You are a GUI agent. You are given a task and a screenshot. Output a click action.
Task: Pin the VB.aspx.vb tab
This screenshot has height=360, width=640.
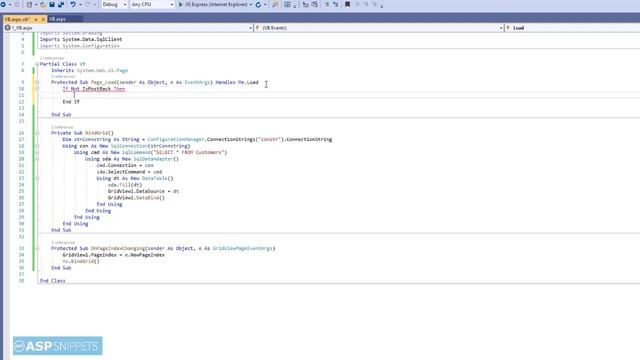click(36, 19)
